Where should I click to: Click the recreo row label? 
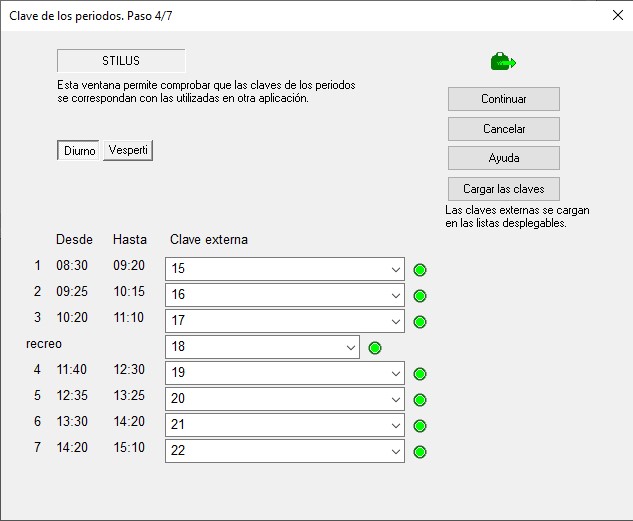pyautogui.click(x=44, y=343)
